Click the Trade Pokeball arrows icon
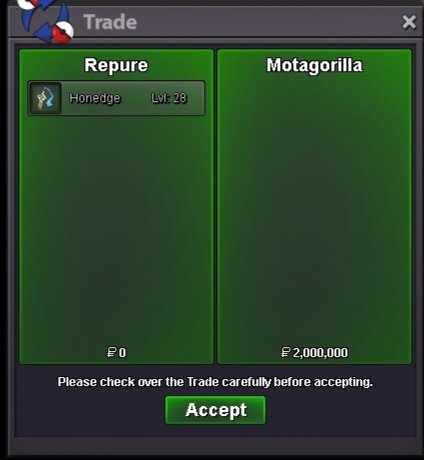 pyautogui.click(x=46, y=21)
